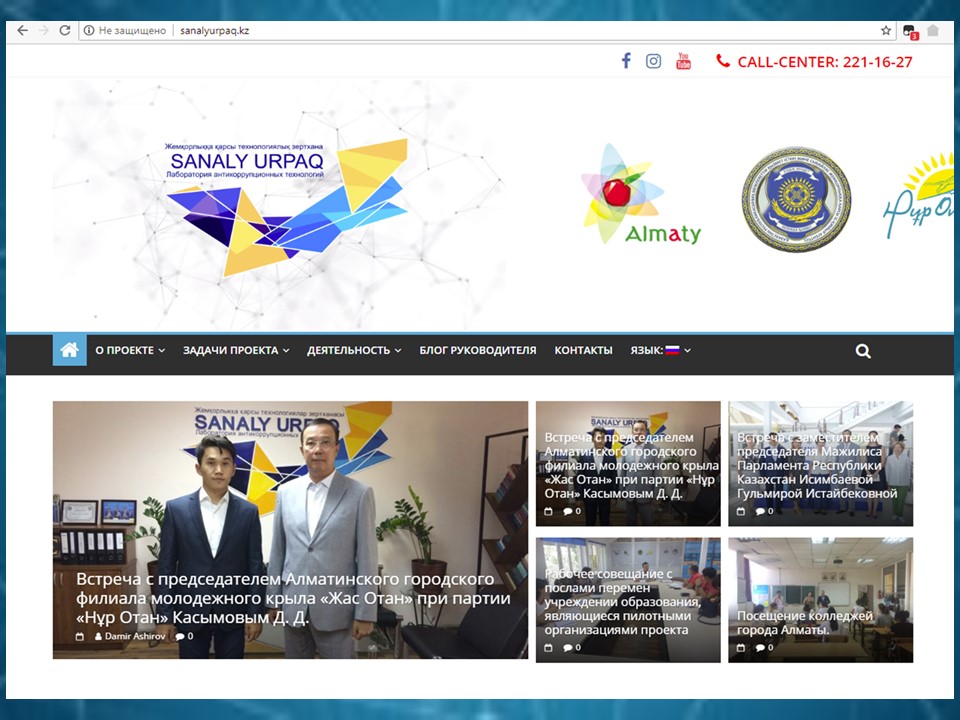This screenshot has width=960, height=720.
Task: Click the browser reload button
Action: point(65,31)
